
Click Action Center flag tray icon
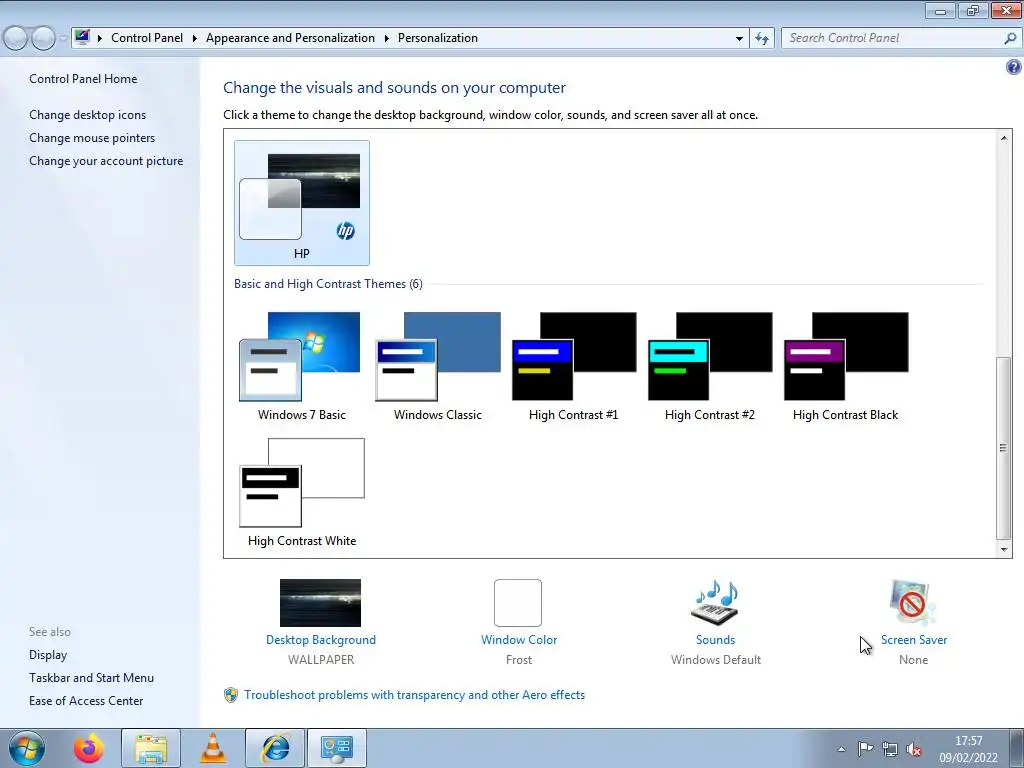point(865,749)
